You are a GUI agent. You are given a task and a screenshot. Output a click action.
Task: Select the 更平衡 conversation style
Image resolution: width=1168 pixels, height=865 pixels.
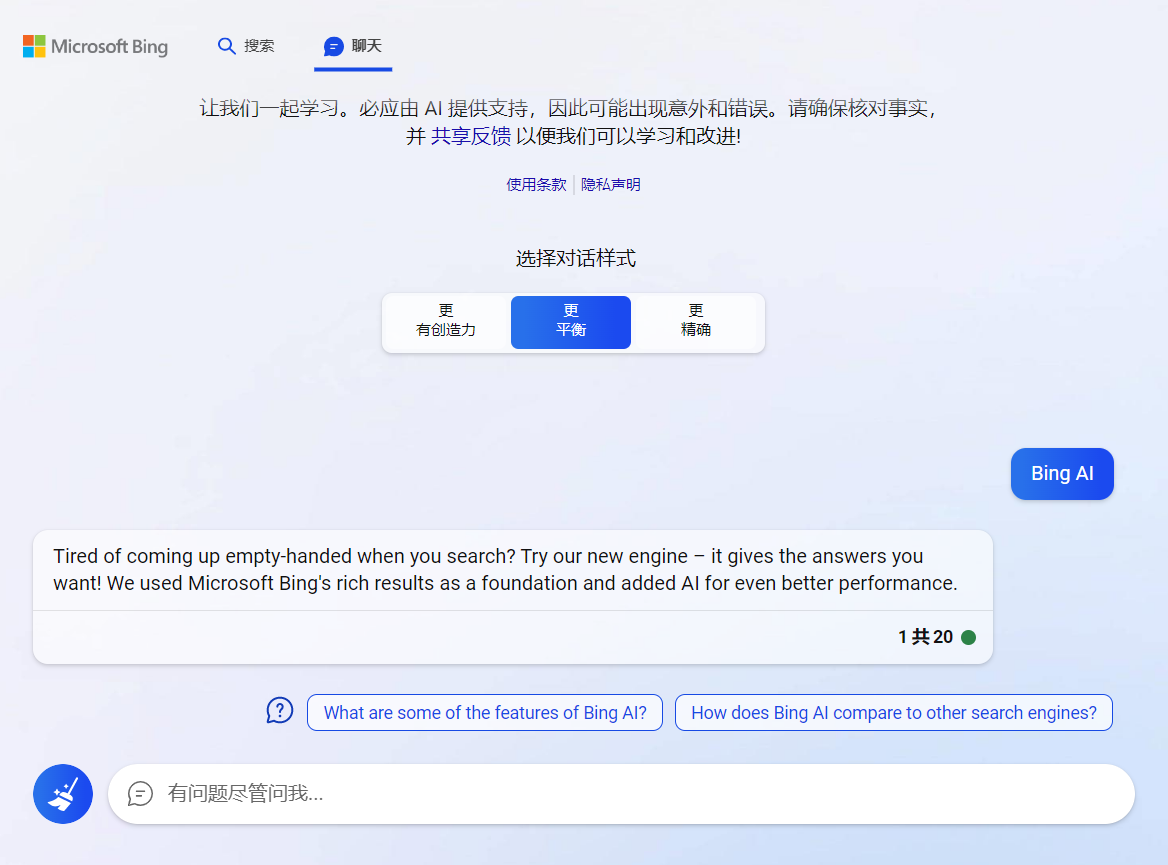(x=571, y=322)
